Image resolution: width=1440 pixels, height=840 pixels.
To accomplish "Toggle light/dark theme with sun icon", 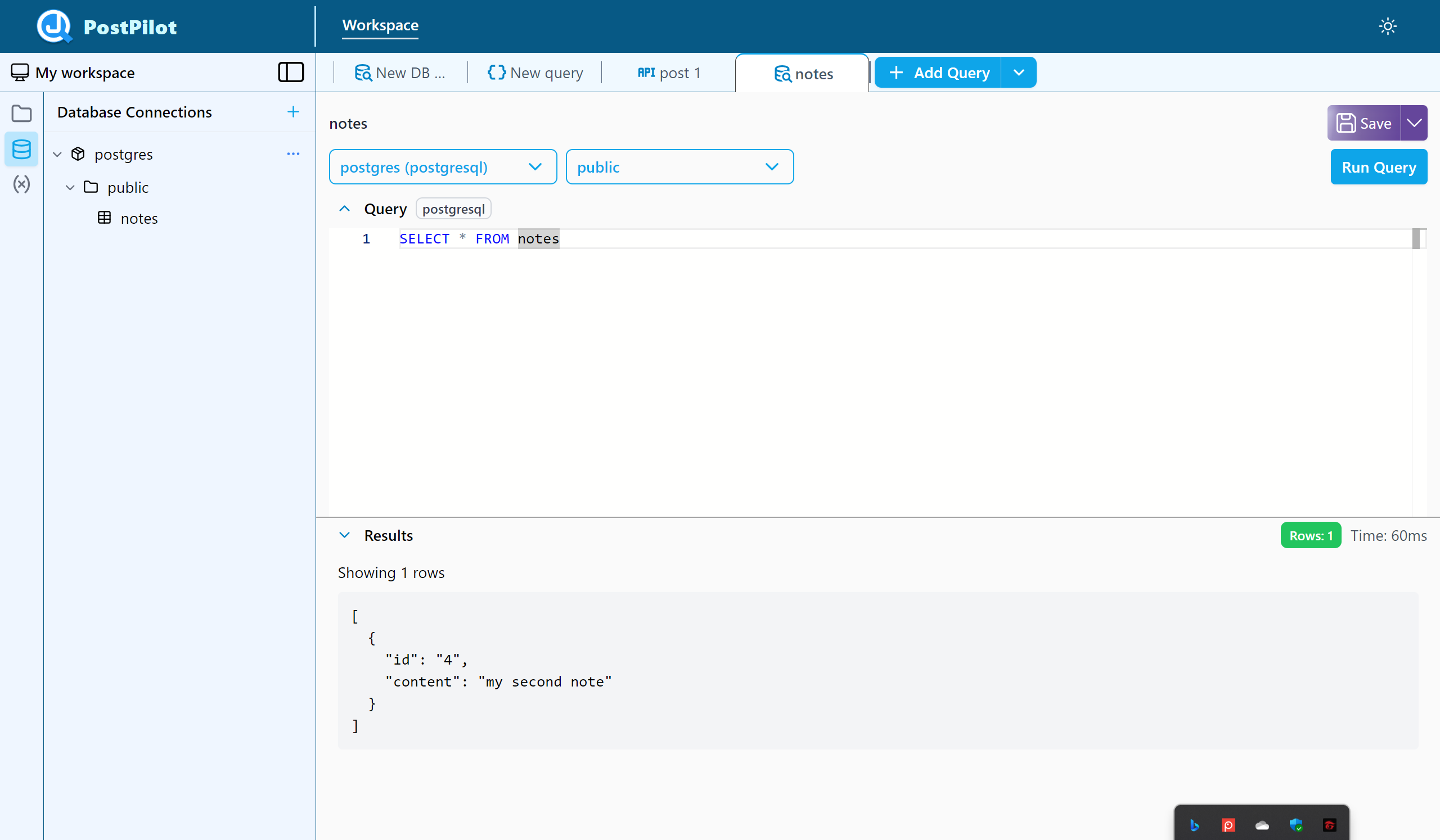I will pos(1388,26).
